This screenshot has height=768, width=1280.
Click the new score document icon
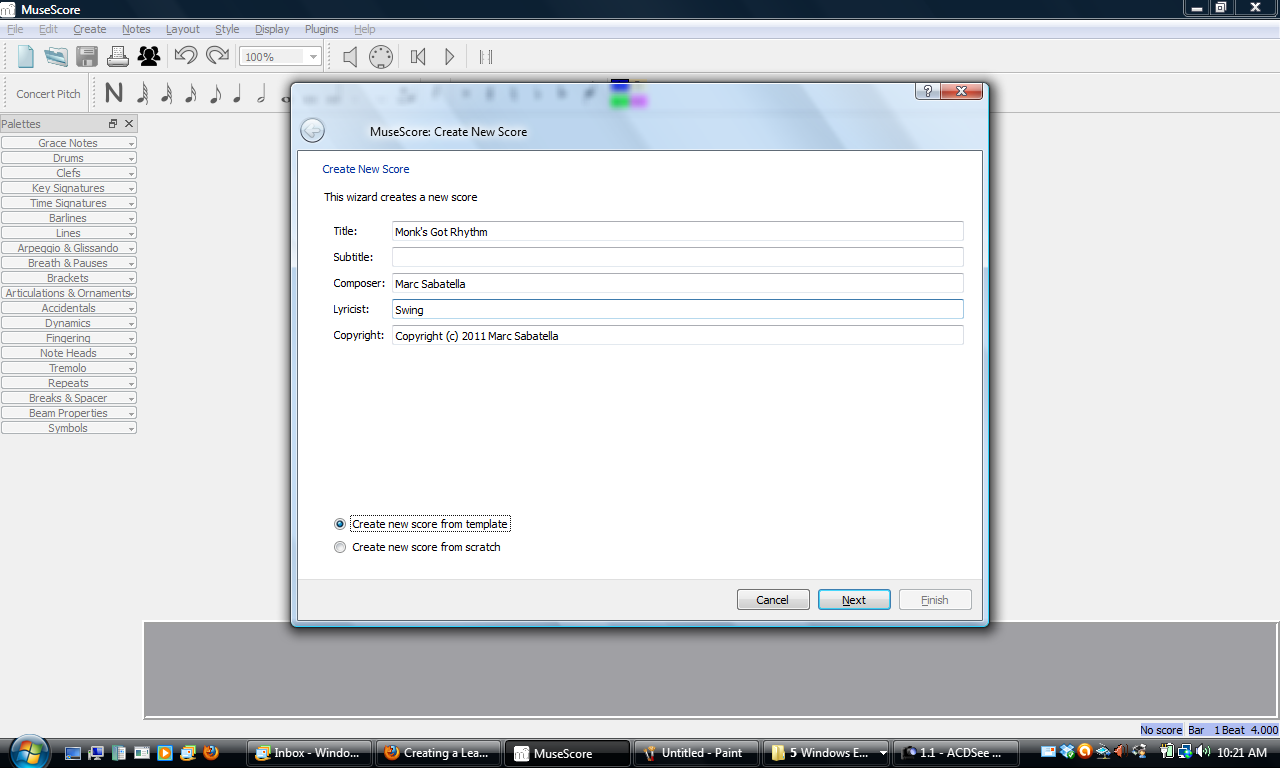(x=25, y=57)
